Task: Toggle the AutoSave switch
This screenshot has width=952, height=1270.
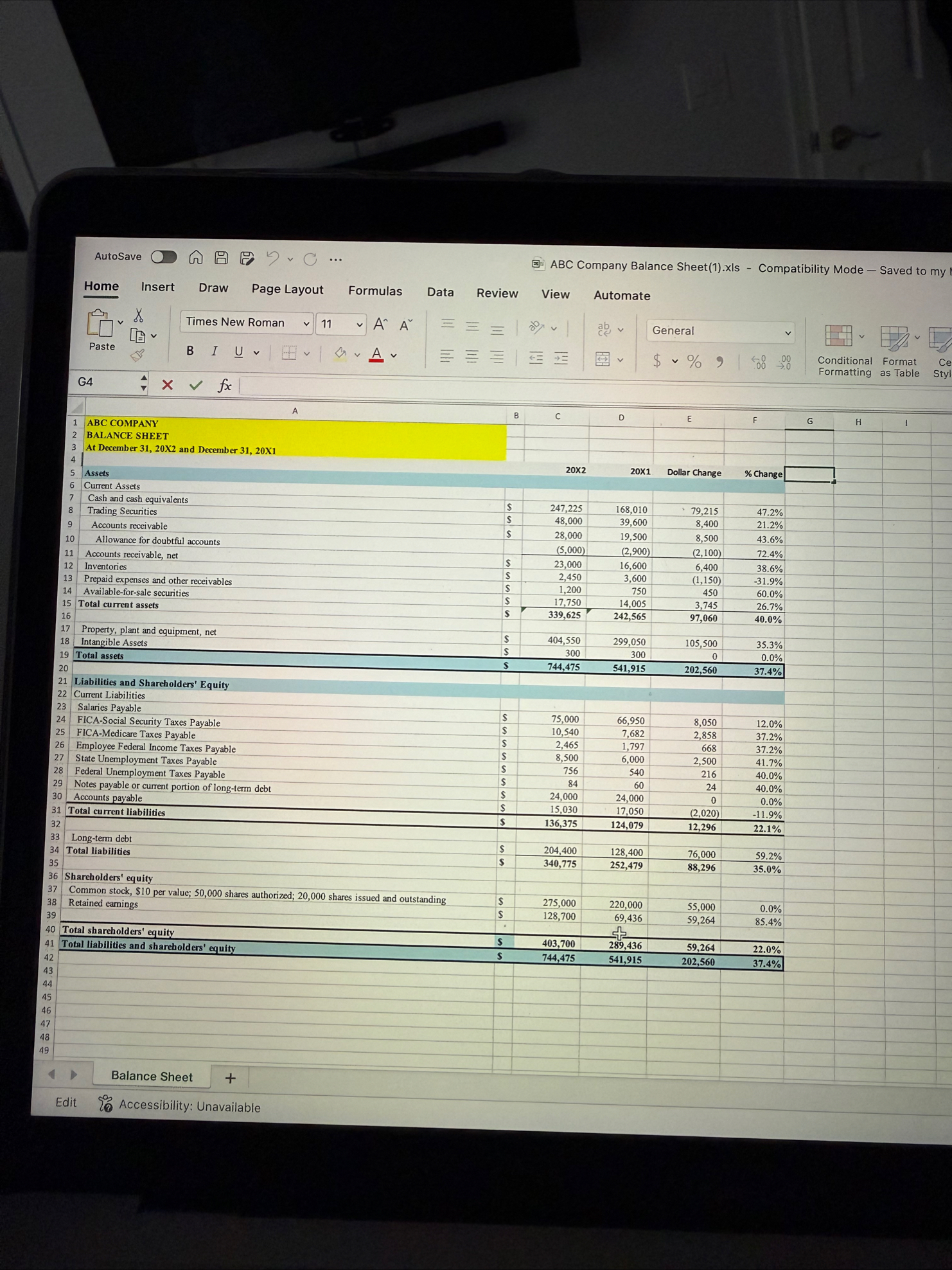Action: click(x=164, y=257)
